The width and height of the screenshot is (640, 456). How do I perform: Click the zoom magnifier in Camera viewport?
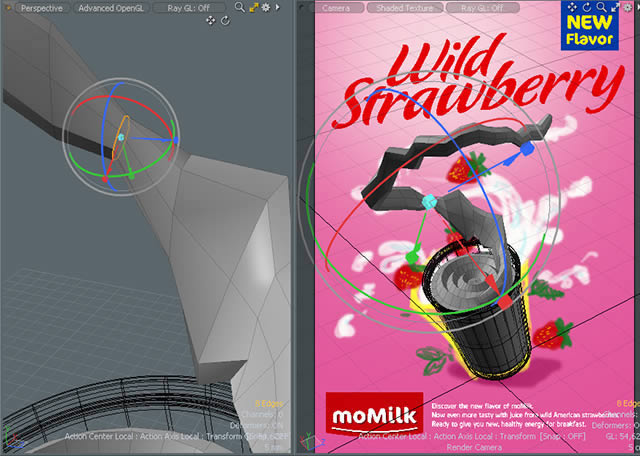click(x=601, y=7)
